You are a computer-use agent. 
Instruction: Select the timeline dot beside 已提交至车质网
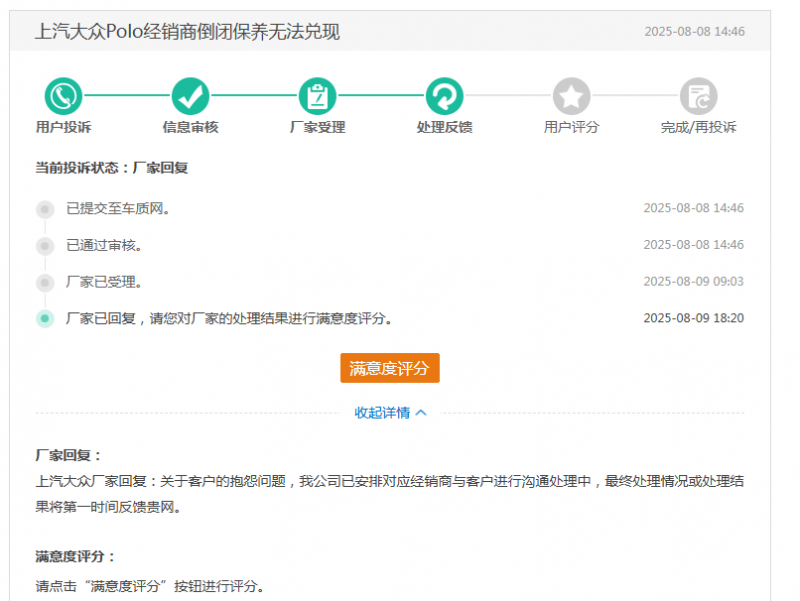pyautogui.click(x=45, y=209)
